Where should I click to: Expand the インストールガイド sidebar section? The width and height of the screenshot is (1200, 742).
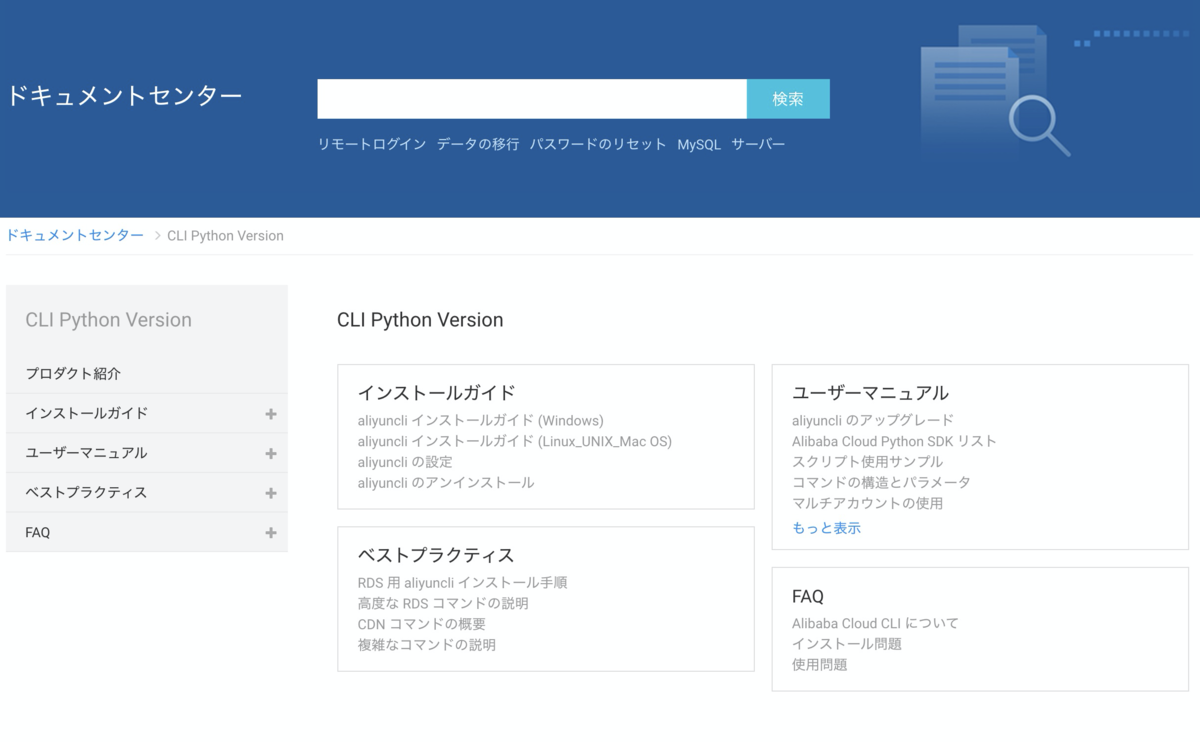(x=270, y=413)
